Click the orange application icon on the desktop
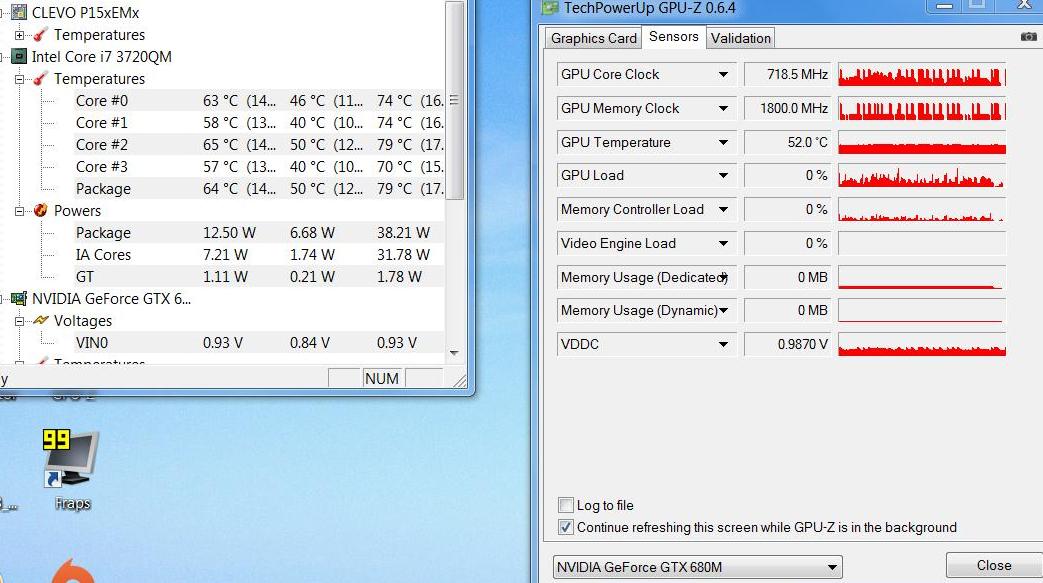The width and height of the screenshot is (1043, 583). click(x=71, y=571)
